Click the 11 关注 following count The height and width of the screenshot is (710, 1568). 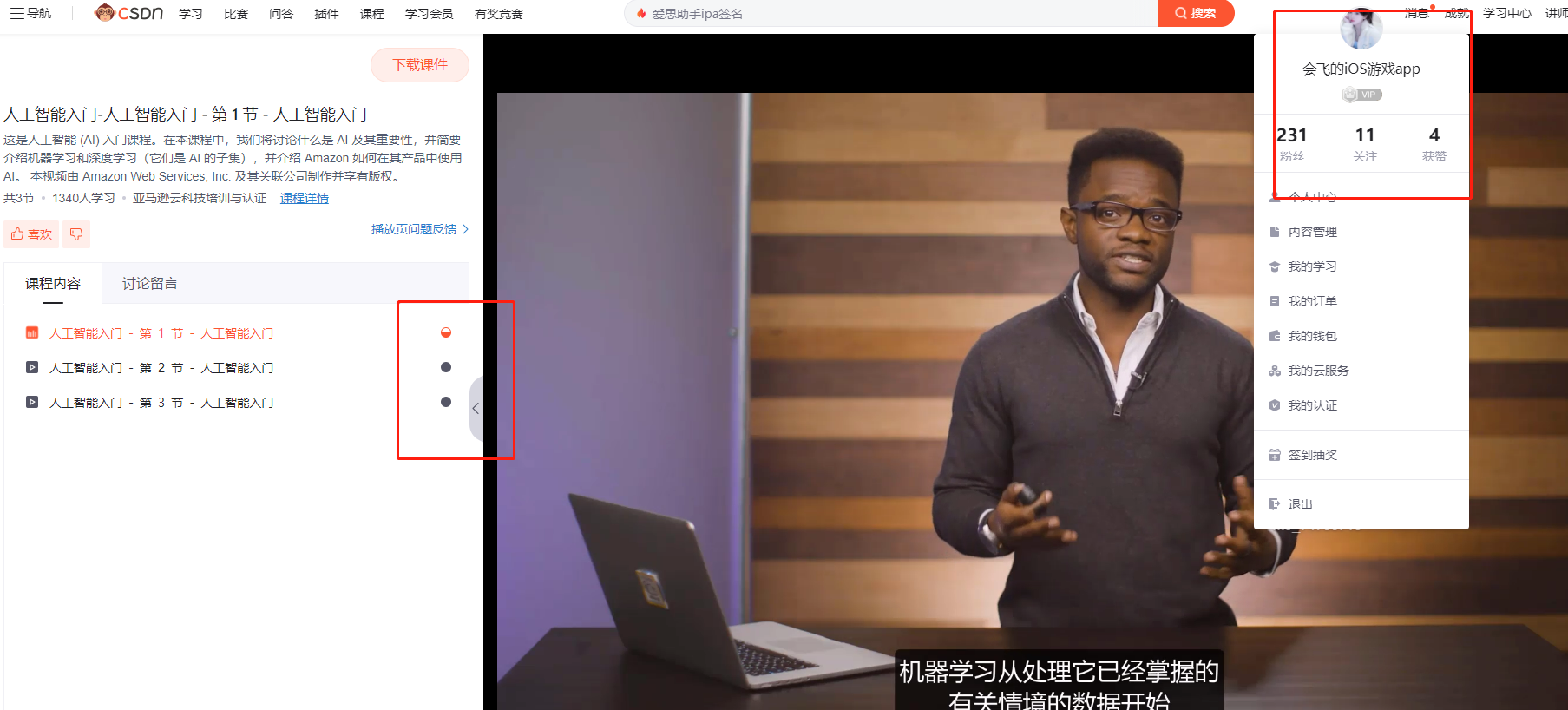pyautogui.click(x=1365, y=144)
